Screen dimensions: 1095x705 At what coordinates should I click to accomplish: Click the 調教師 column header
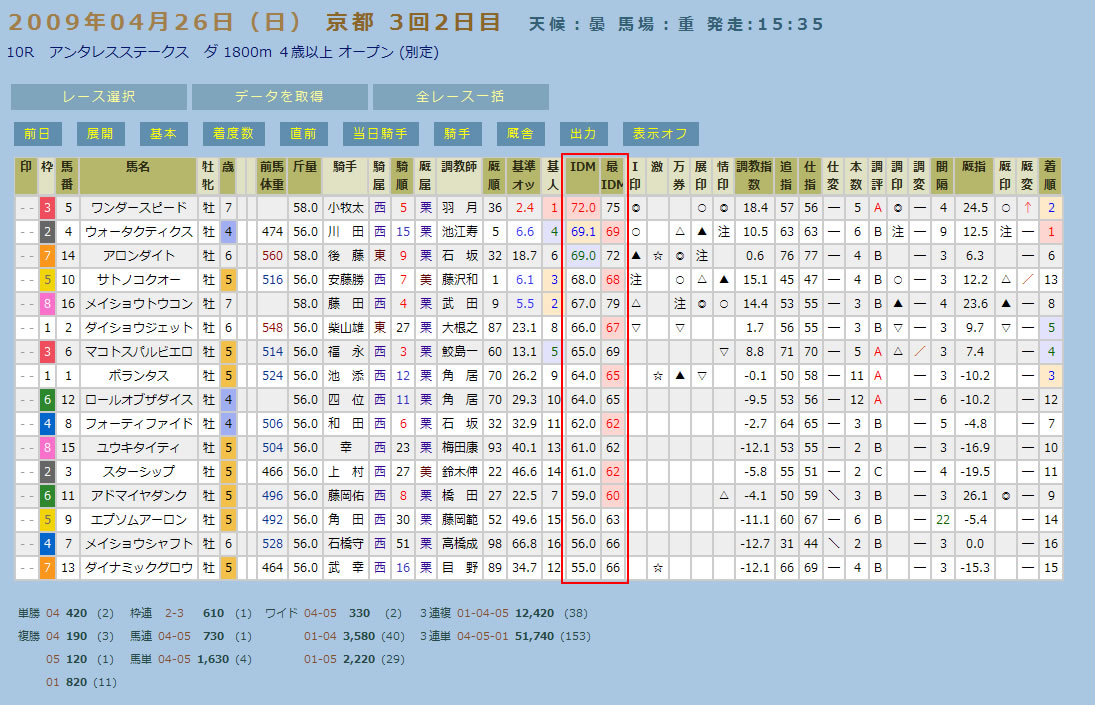(x=459, y=175)
